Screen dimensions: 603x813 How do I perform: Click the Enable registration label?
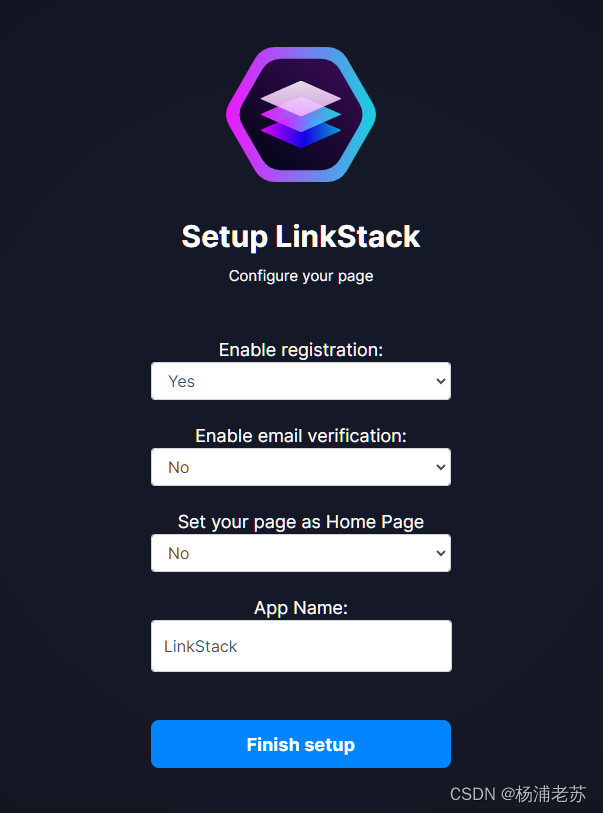300,349
